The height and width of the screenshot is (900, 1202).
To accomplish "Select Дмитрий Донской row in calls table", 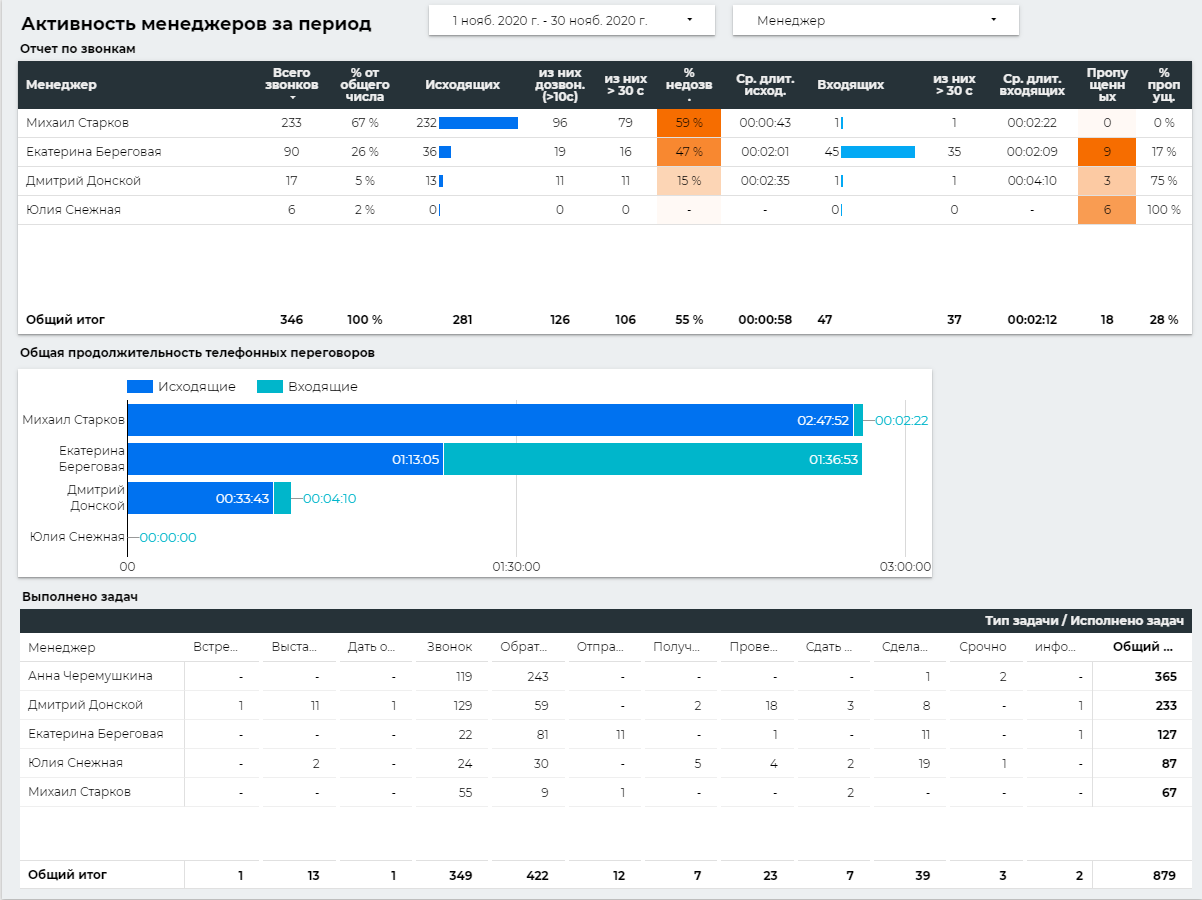I will point(605,181).
